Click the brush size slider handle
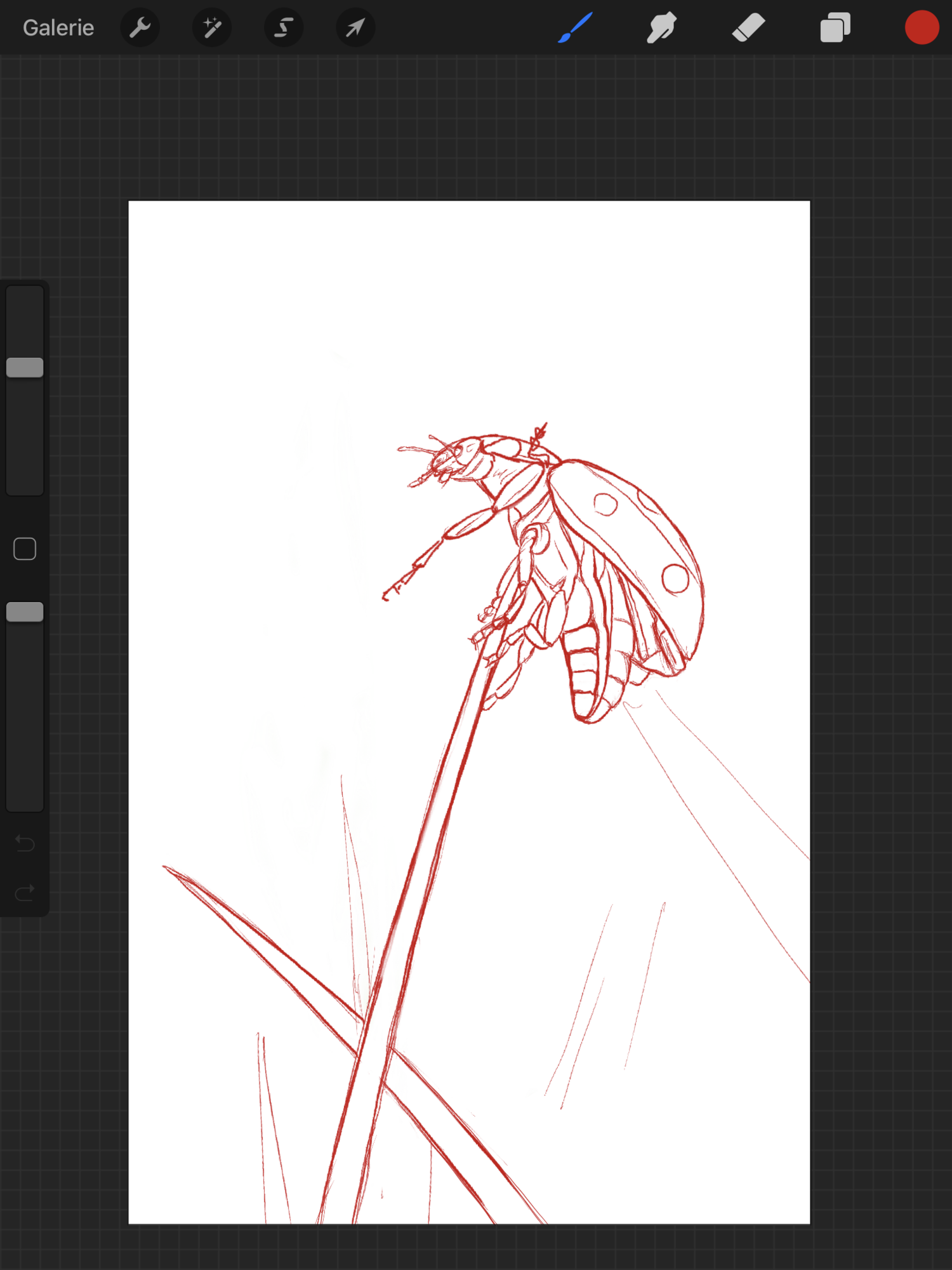952x1270 pixels. [25, 367]
